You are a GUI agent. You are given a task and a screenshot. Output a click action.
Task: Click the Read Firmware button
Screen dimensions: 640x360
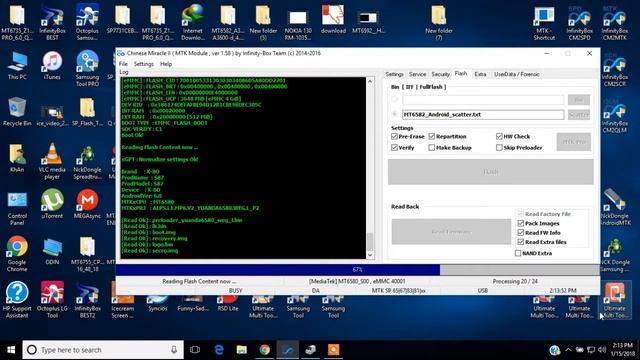click(451, 231)
